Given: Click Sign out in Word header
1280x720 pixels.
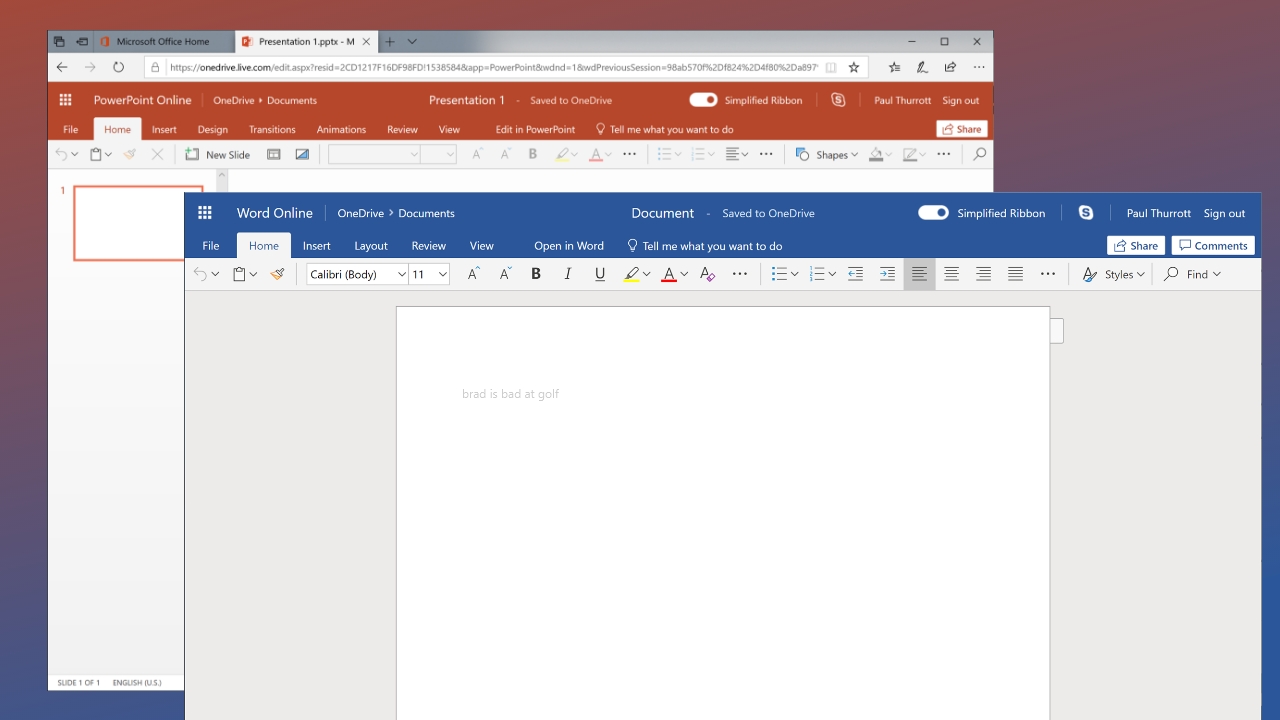Looking at the screenshot, I should point(1224,213).
